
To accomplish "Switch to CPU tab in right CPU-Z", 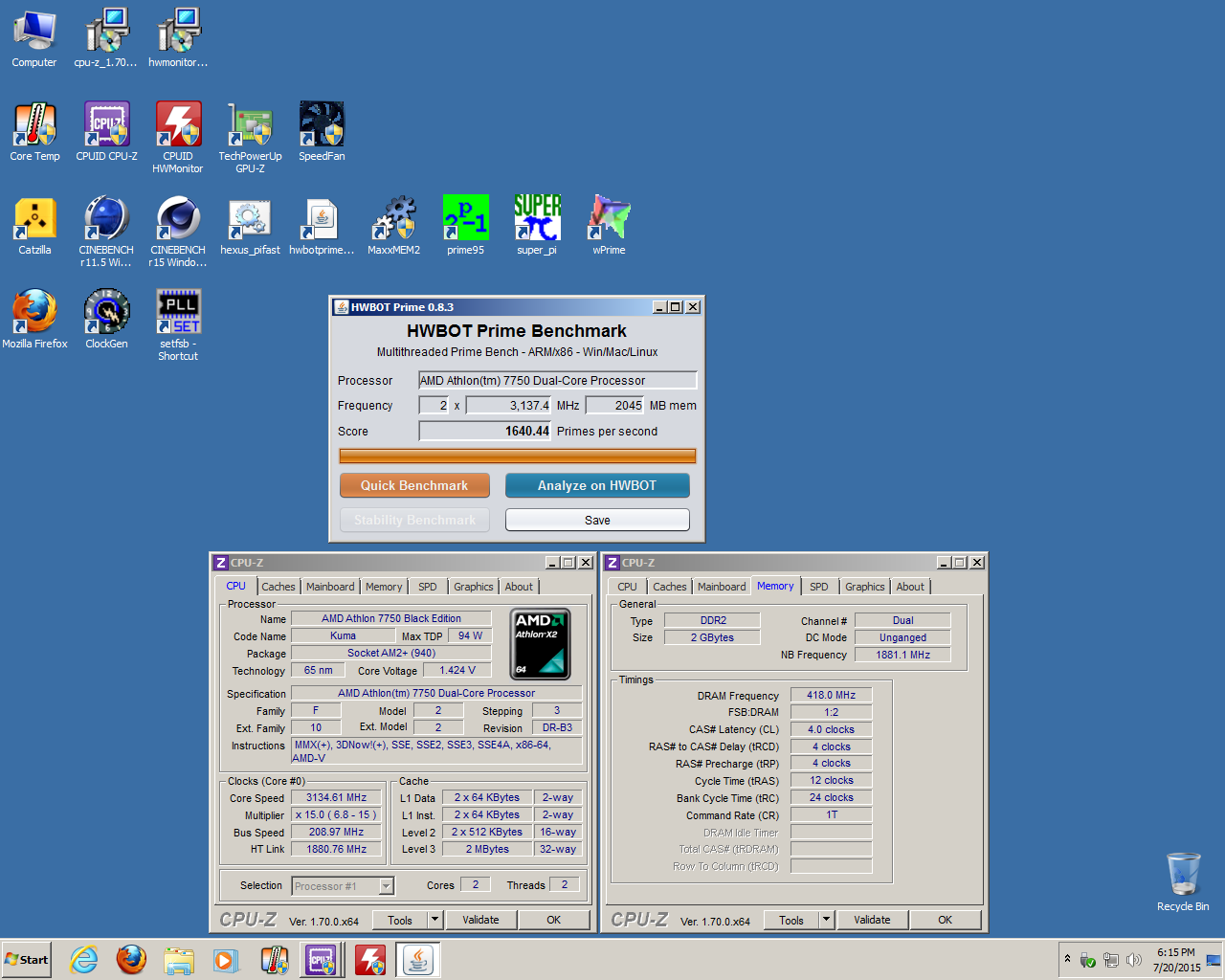I will click(627, 587).
